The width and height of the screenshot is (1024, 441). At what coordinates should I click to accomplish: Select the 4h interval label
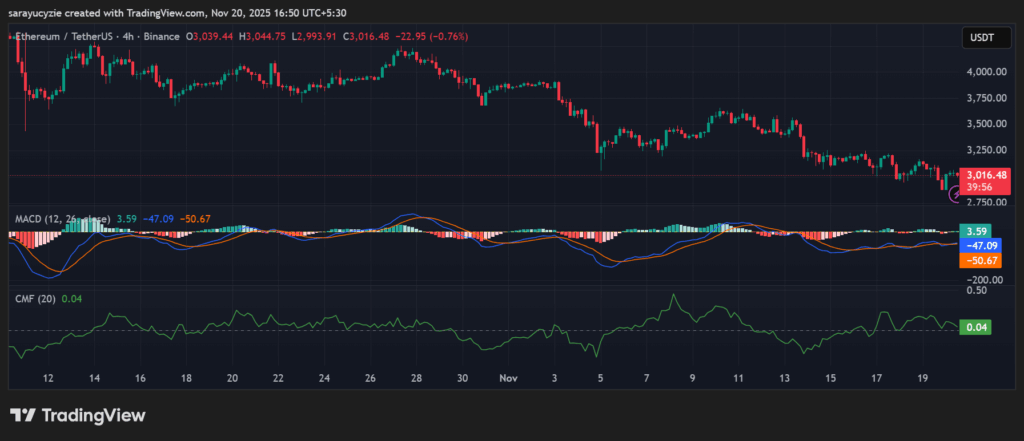(x=122, y=36)
